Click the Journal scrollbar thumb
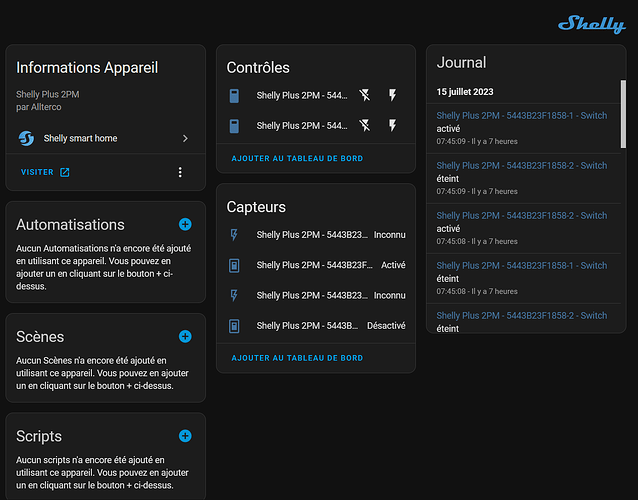 pyautogui.click(x=623, y=114)
